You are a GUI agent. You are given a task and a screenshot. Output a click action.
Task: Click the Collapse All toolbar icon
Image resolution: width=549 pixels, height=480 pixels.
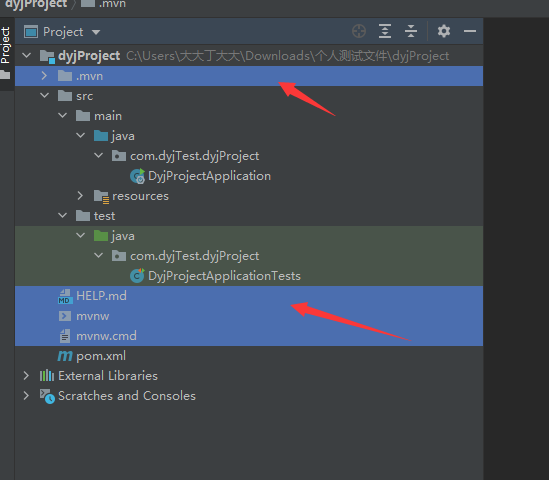(411, 32)
